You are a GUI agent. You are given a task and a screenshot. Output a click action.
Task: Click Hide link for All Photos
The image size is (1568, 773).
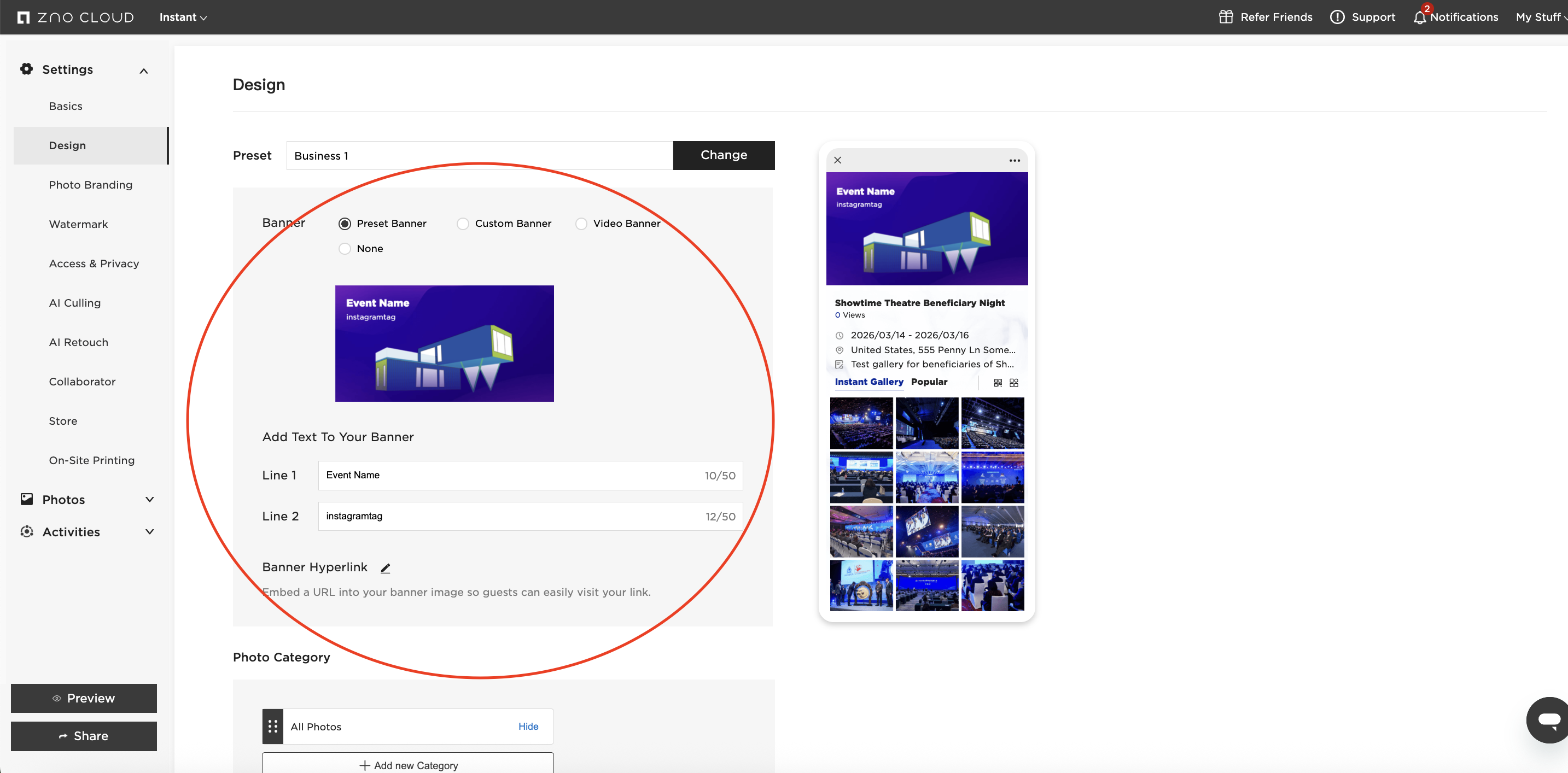528,726
